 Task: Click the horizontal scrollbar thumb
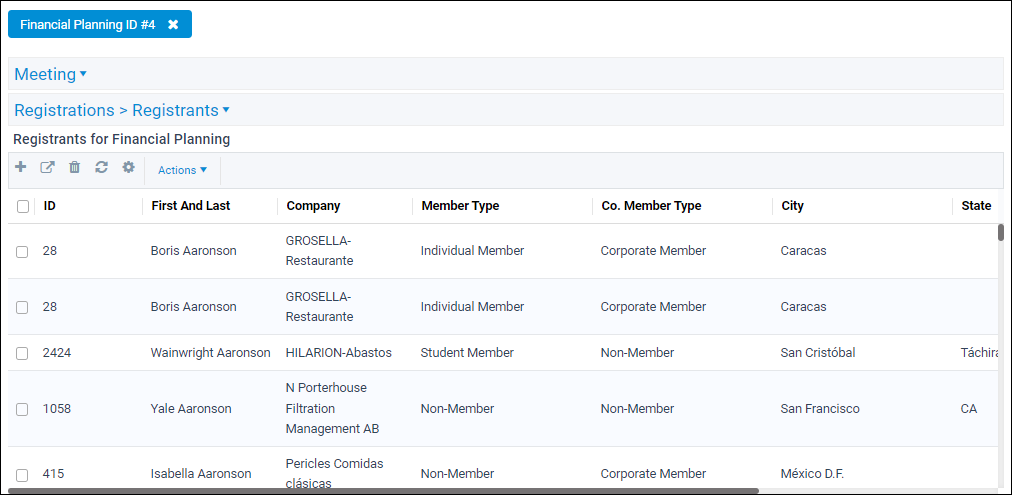(x=383, y=491)
